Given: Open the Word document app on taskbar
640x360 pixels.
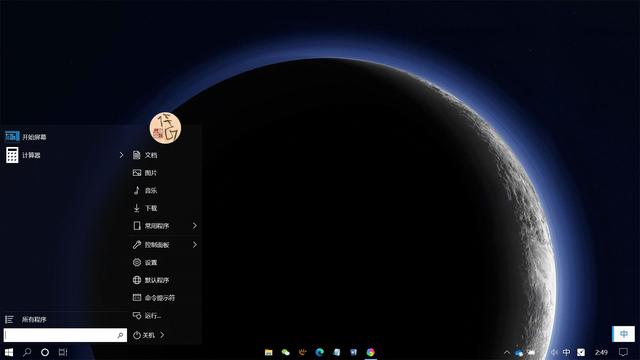Looking at the screenshot, I should click(x=353, y=352).
